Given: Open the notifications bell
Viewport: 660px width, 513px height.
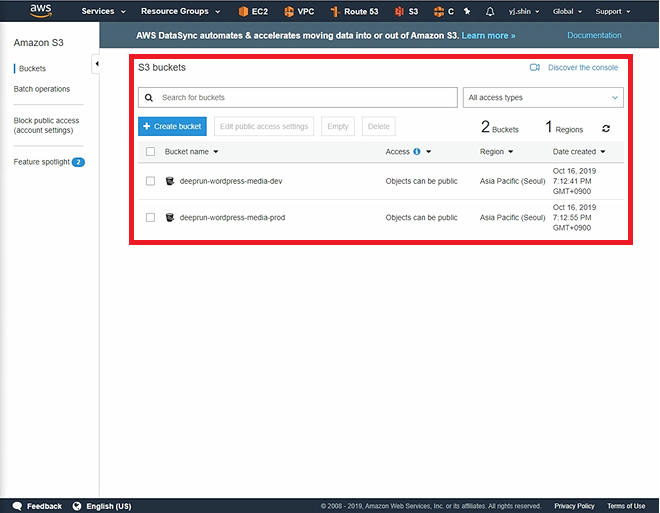Looking at the screenshot, I should pyautogui.click(x=490, y=11).
